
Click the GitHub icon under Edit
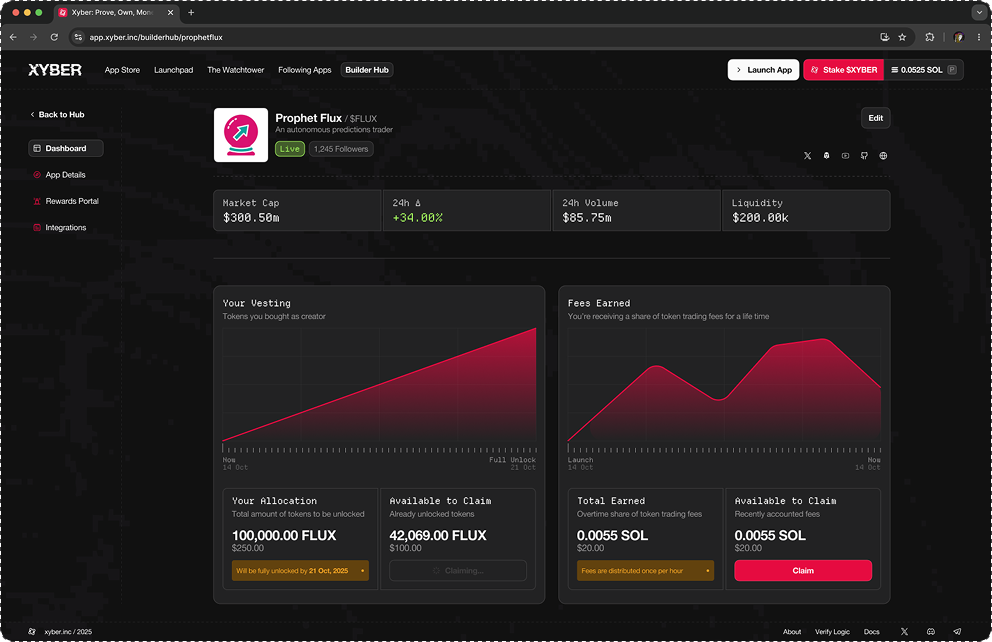(x=864, y=156)
